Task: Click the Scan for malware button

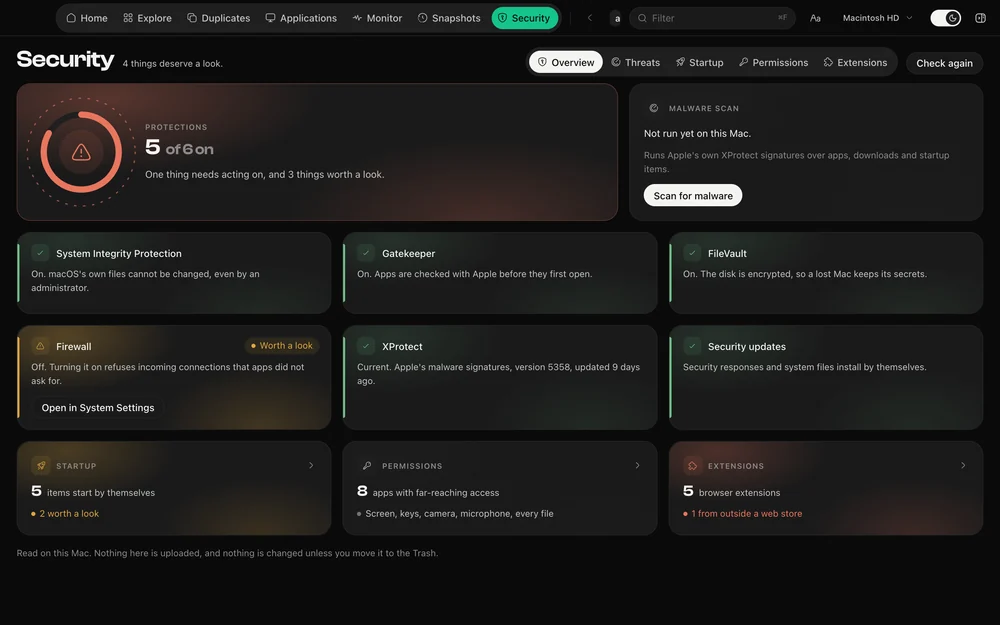Action: coord(693,195)
